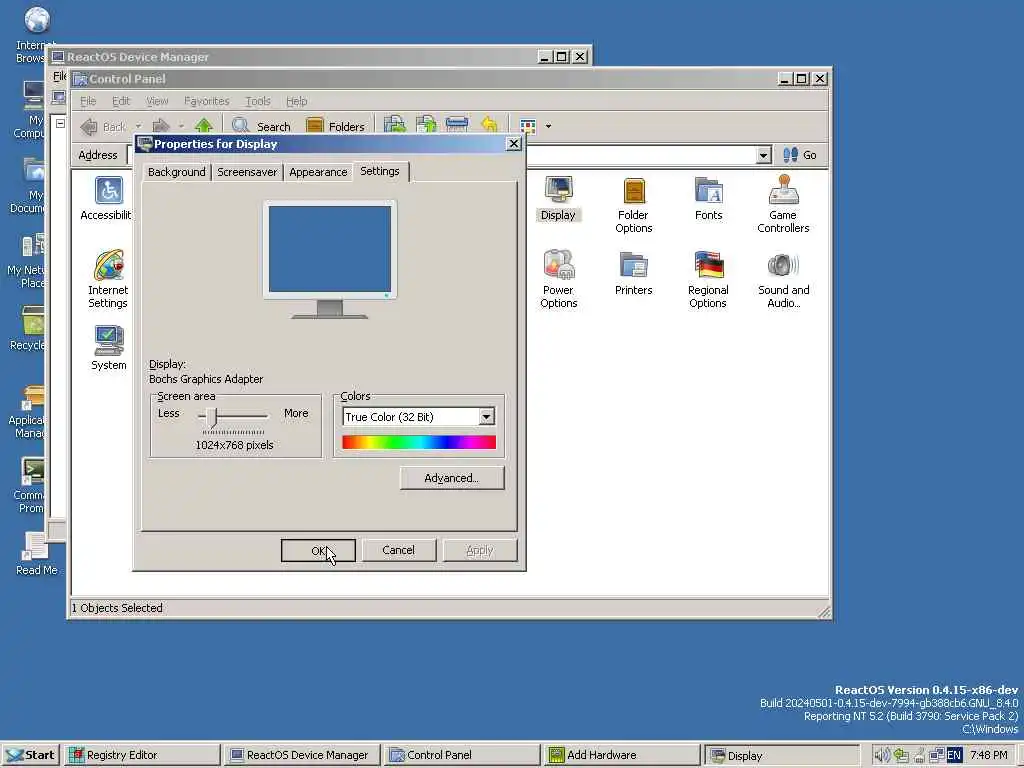
Task: Expand the Colors dropdown list
Action: click(x=487, y=417)
